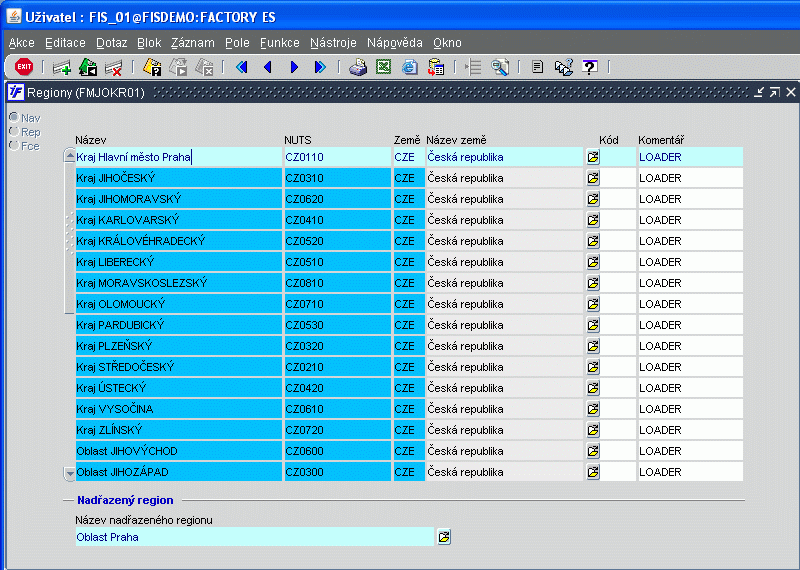Select the Kraj OLOMOUCKÝ row name

[x=178, y=304]
